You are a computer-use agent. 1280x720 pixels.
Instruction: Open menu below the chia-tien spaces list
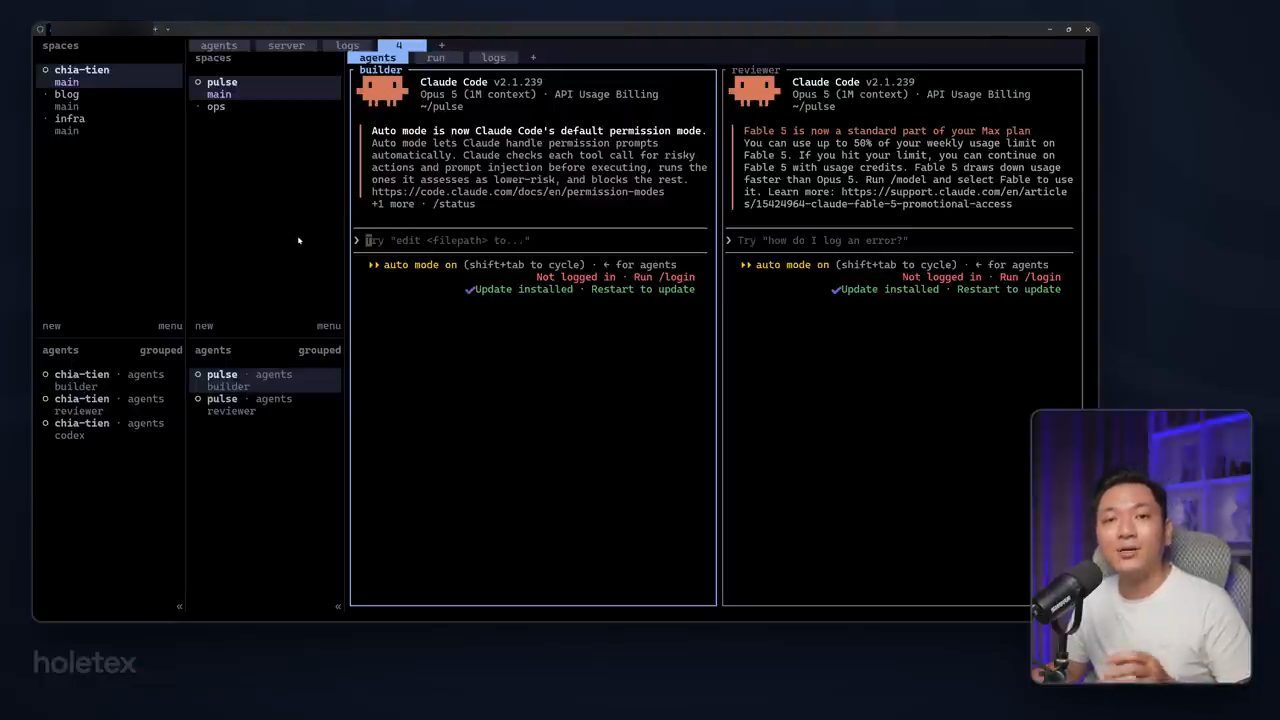tap(170, 326)
